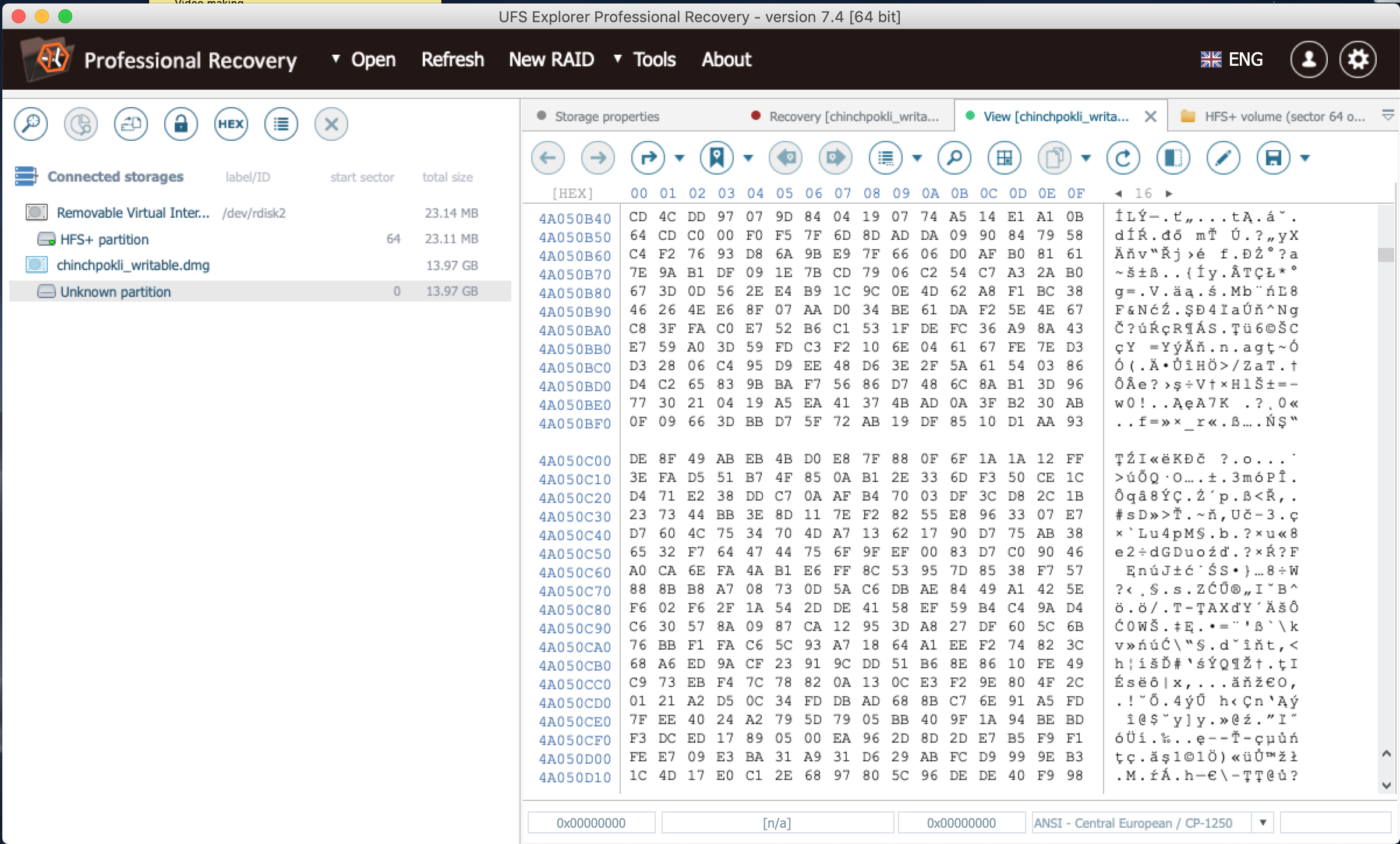Click Refresh in the top menu
This screenshot has width=1400, height=844.
pyautogui.click(x=452, y=59)
